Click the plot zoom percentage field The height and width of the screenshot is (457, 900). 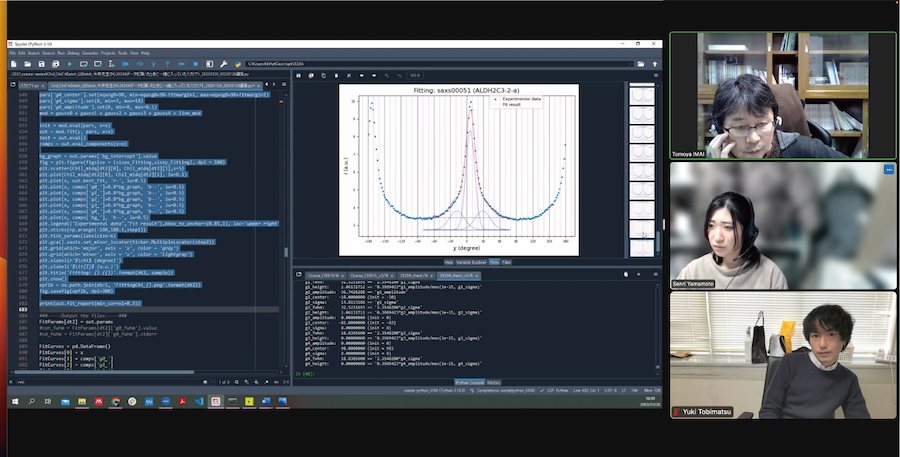click(415, 75)
